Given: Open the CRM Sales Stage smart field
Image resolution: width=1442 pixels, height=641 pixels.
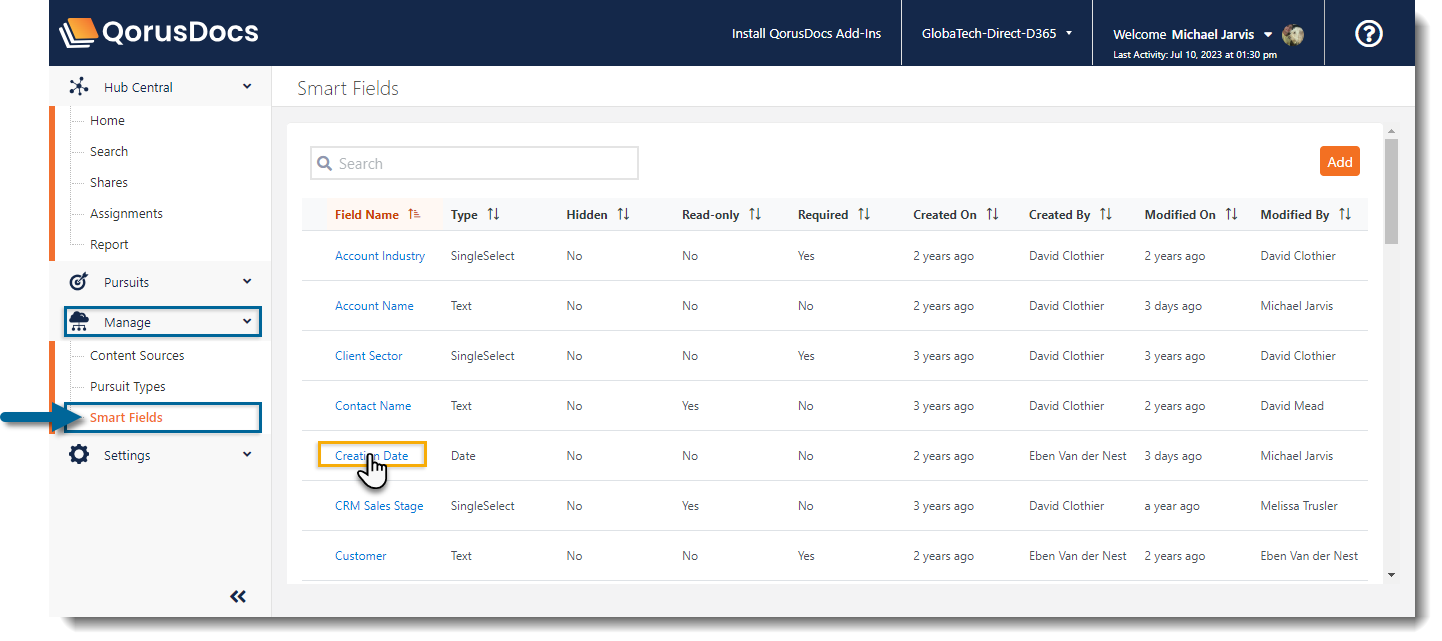Looking at the screenshot, I should [379, 505].
